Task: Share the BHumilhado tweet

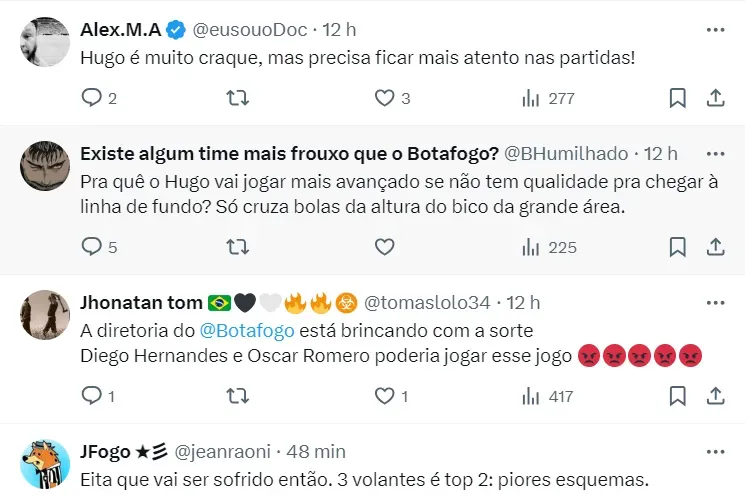Action: [715, 246]
